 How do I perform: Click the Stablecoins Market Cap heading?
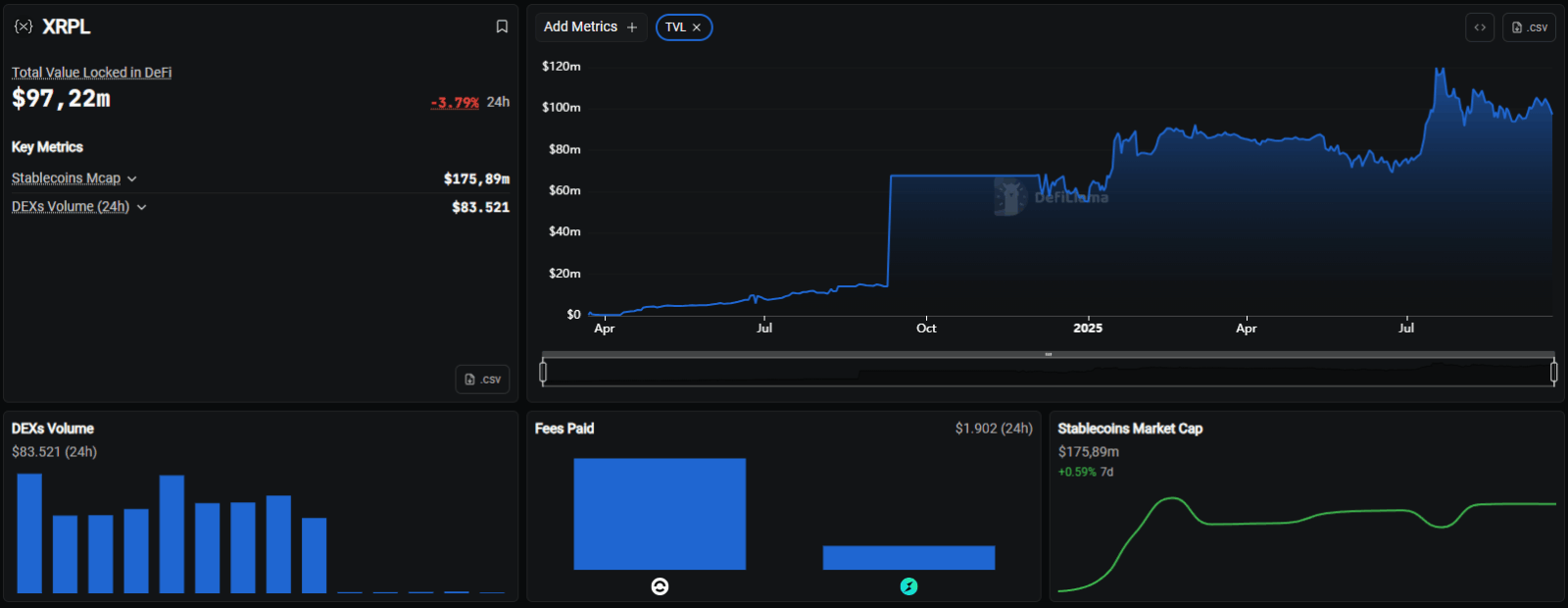(1130, 429)
